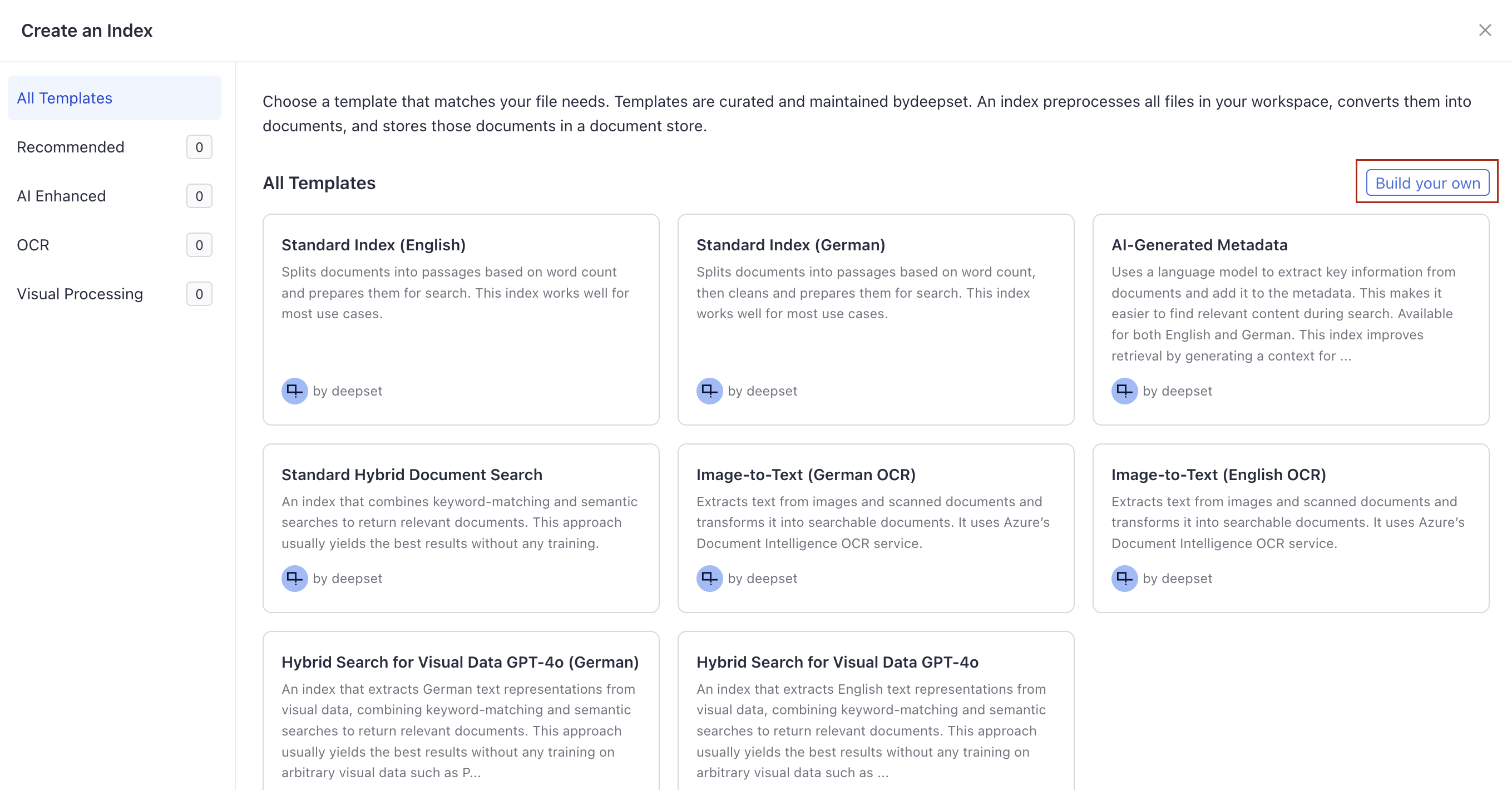Click the deepset logo on Image-to-Text (English OCR)
The width and height of the screenshot is (1512, 790).
1124,578
